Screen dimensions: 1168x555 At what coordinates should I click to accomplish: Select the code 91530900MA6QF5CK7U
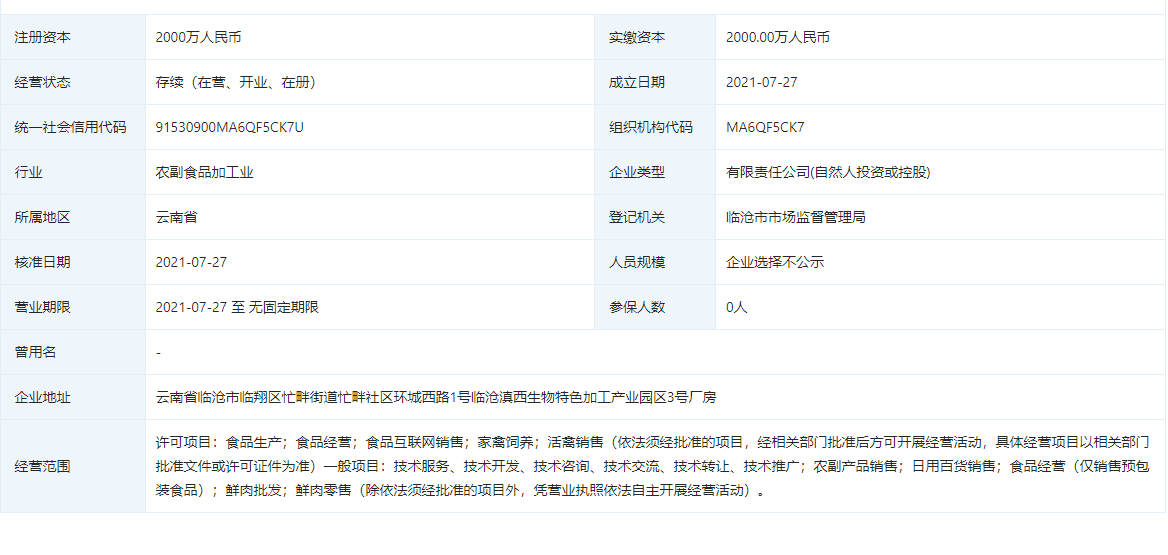coord(229,127)
